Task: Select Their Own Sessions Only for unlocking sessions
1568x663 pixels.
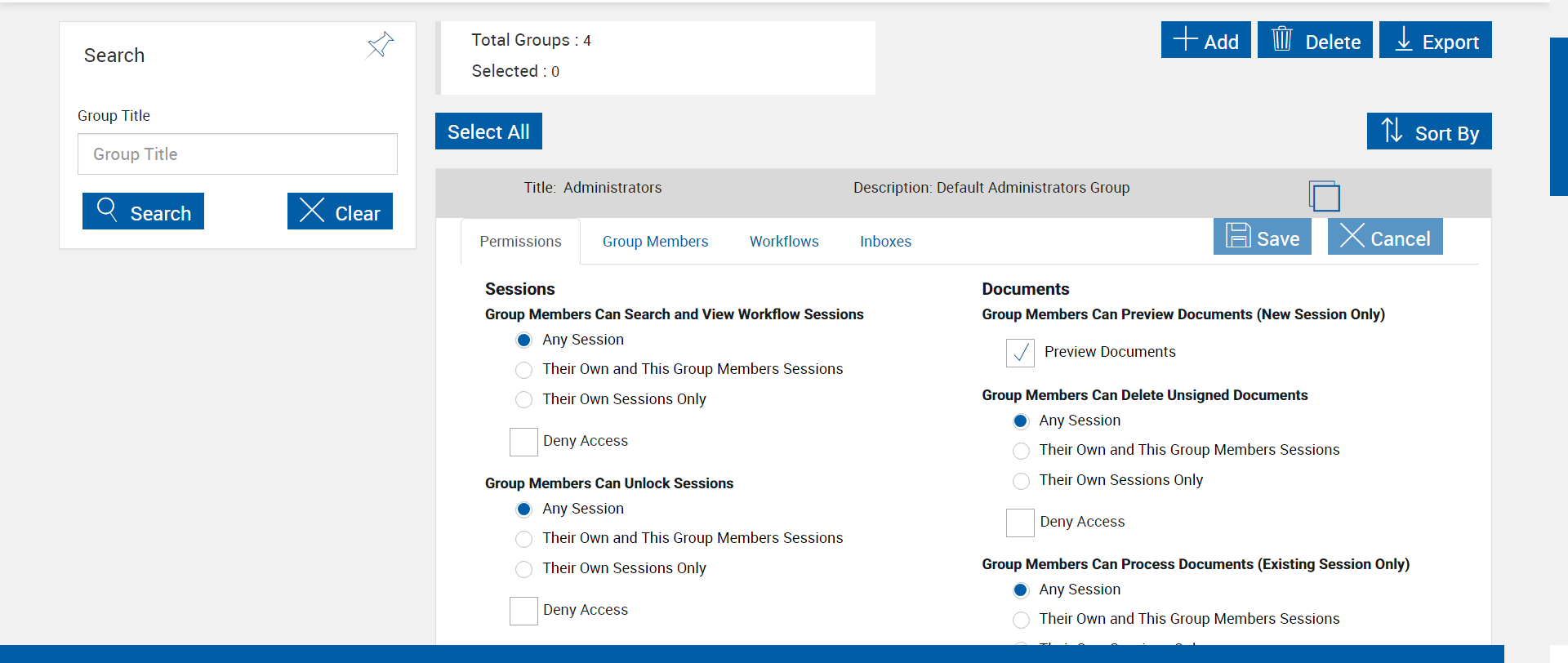Action: point(524,569)
